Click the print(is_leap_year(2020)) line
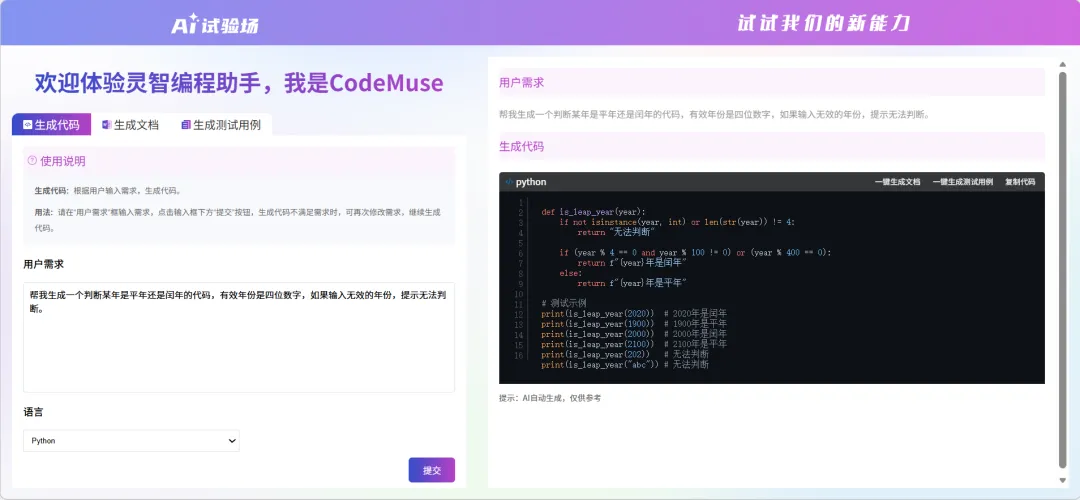The image size is (1080, 500). pyautogui.click(x=634, y=313)
